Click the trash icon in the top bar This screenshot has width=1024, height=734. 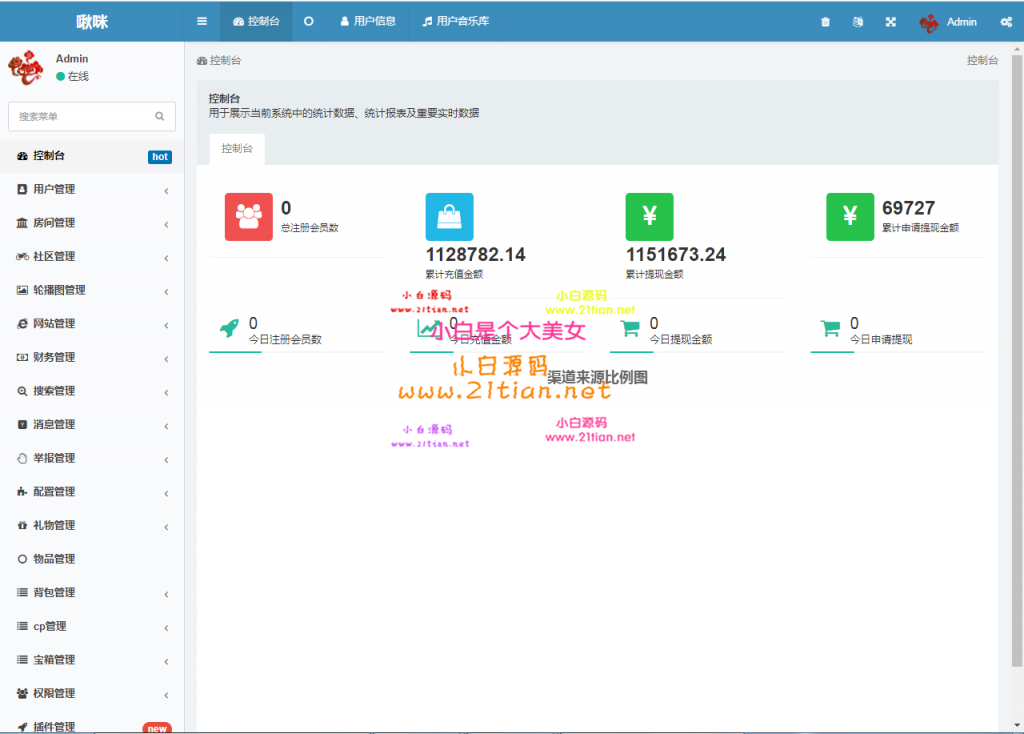coord(825,22)
